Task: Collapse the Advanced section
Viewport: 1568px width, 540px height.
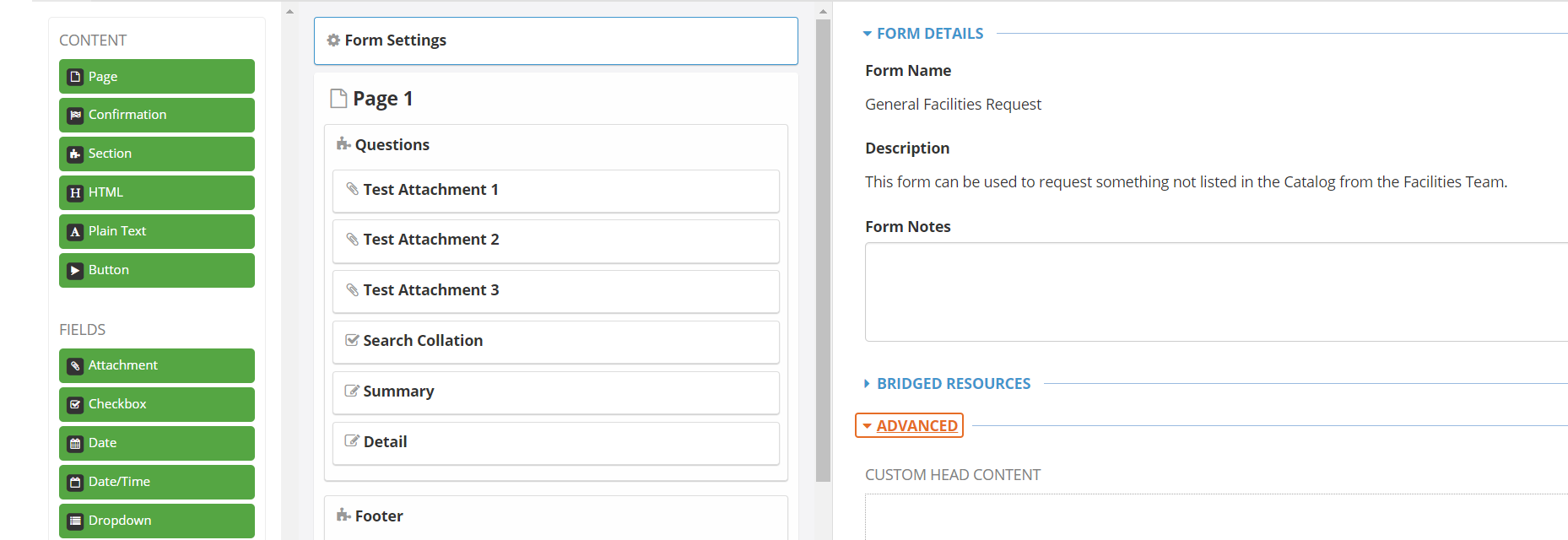Action: (x=909, y=426)
